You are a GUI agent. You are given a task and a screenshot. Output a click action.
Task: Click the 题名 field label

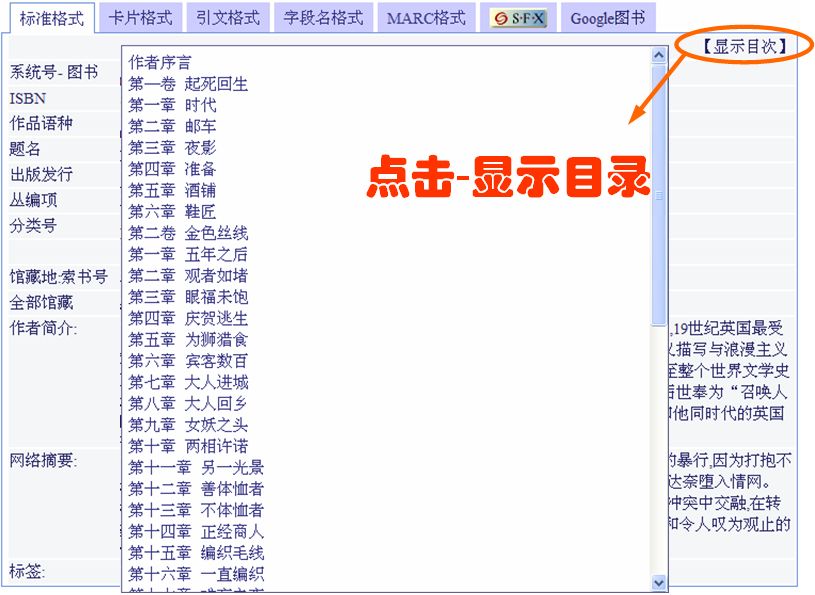point(25,149)
